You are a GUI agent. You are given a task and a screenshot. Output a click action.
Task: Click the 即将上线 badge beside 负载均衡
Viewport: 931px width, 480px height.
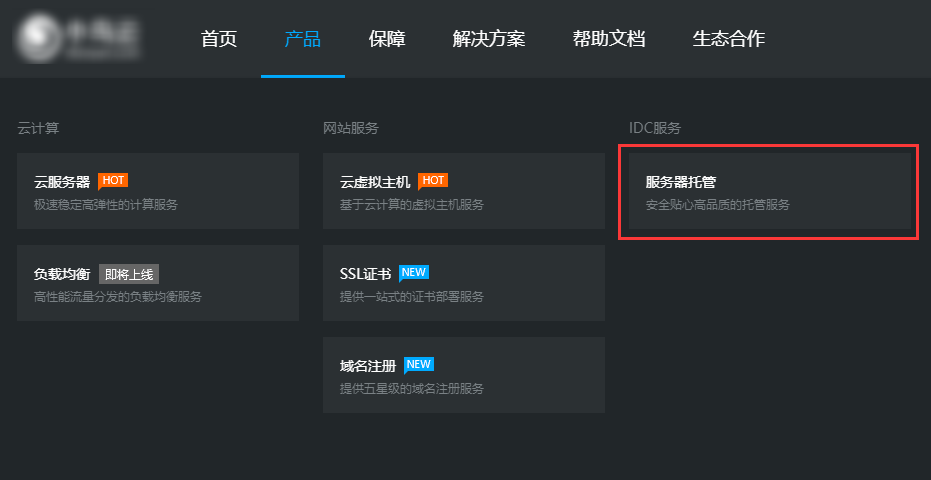(129, 274)
